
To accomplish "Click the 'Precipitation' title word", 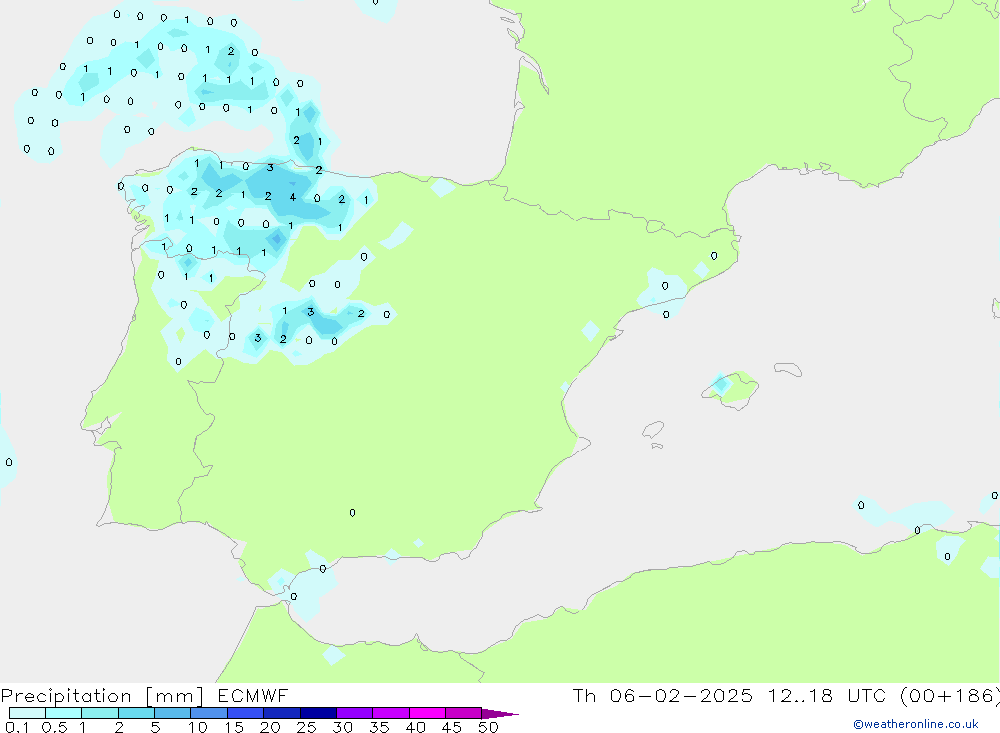I will pyautogui.click(x=66, y=696).
